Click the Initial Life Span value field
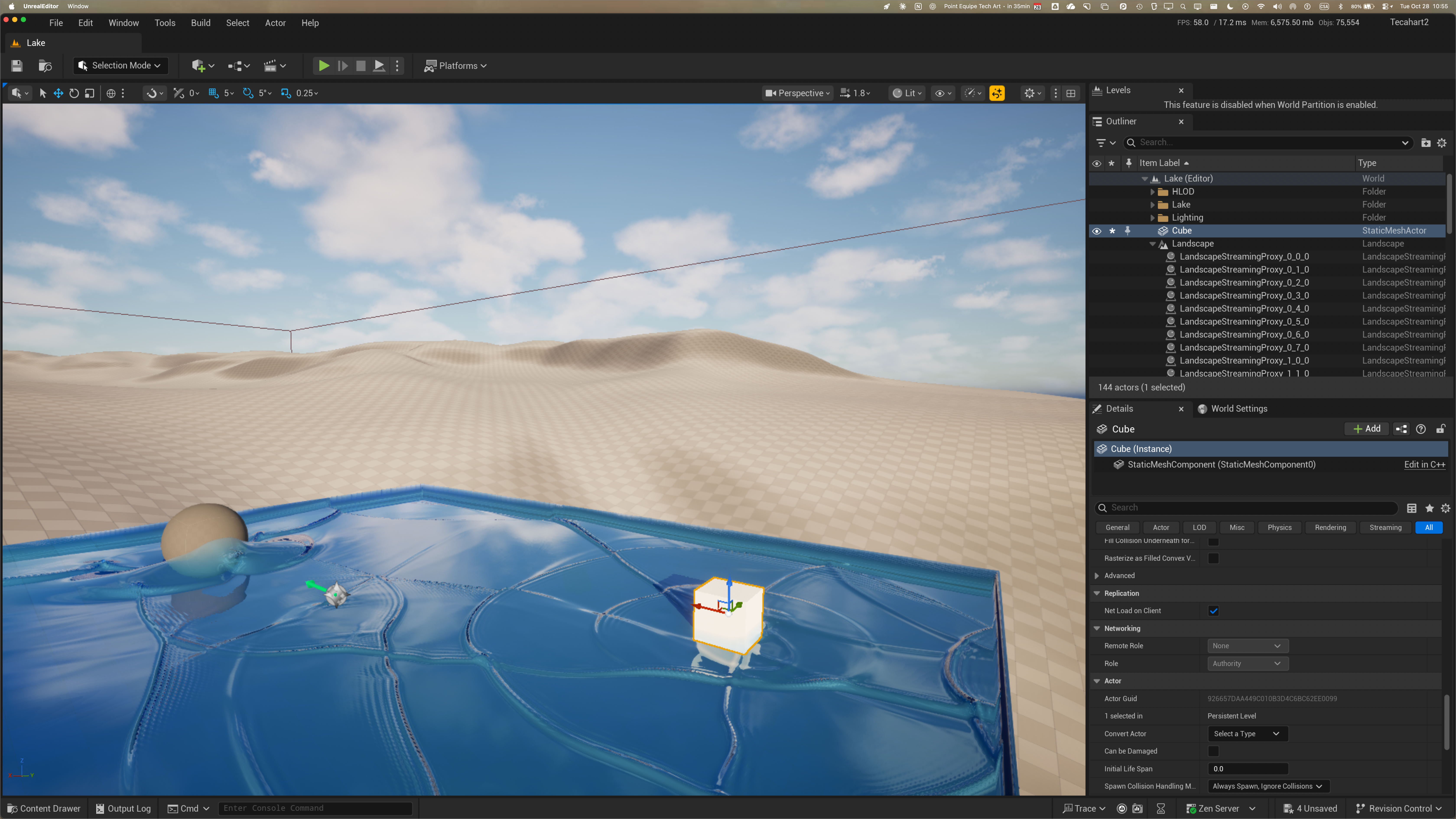Screen dimensions: 1456x819 (x=1248, y=769)
